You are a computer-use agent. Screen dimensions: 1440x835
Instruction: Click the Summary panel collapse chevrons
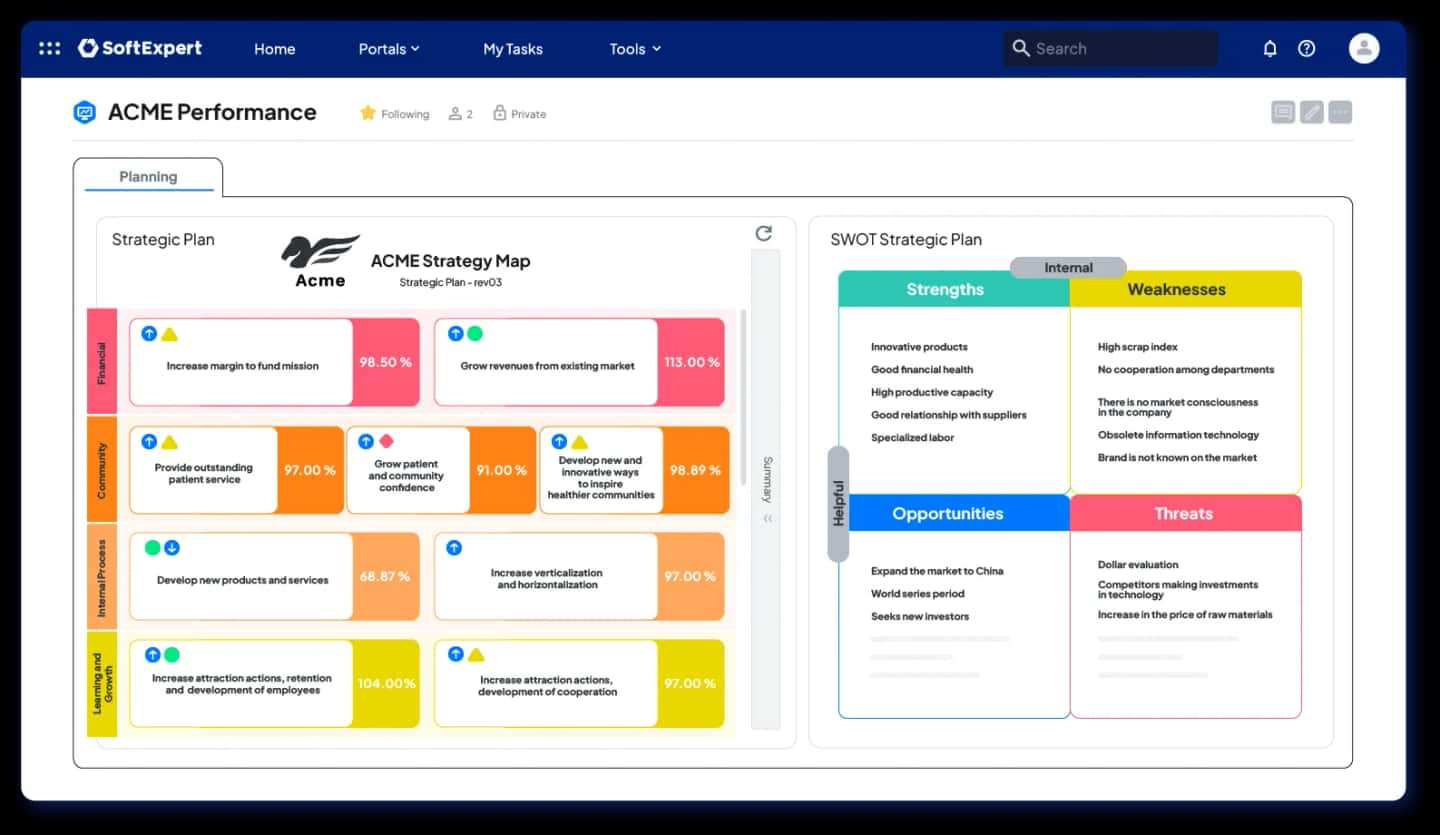point(767,519)
